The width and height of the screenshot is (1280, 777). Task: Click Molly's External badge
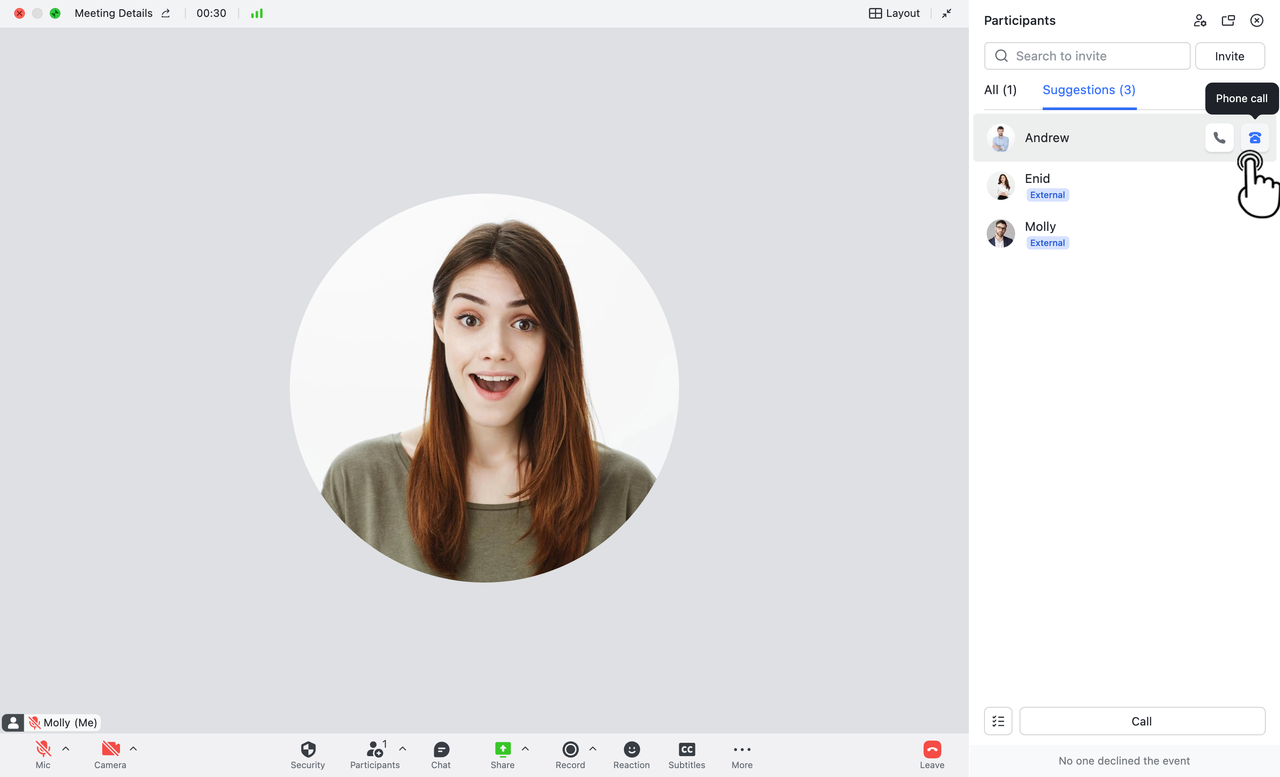click(x=1047, y=243)
